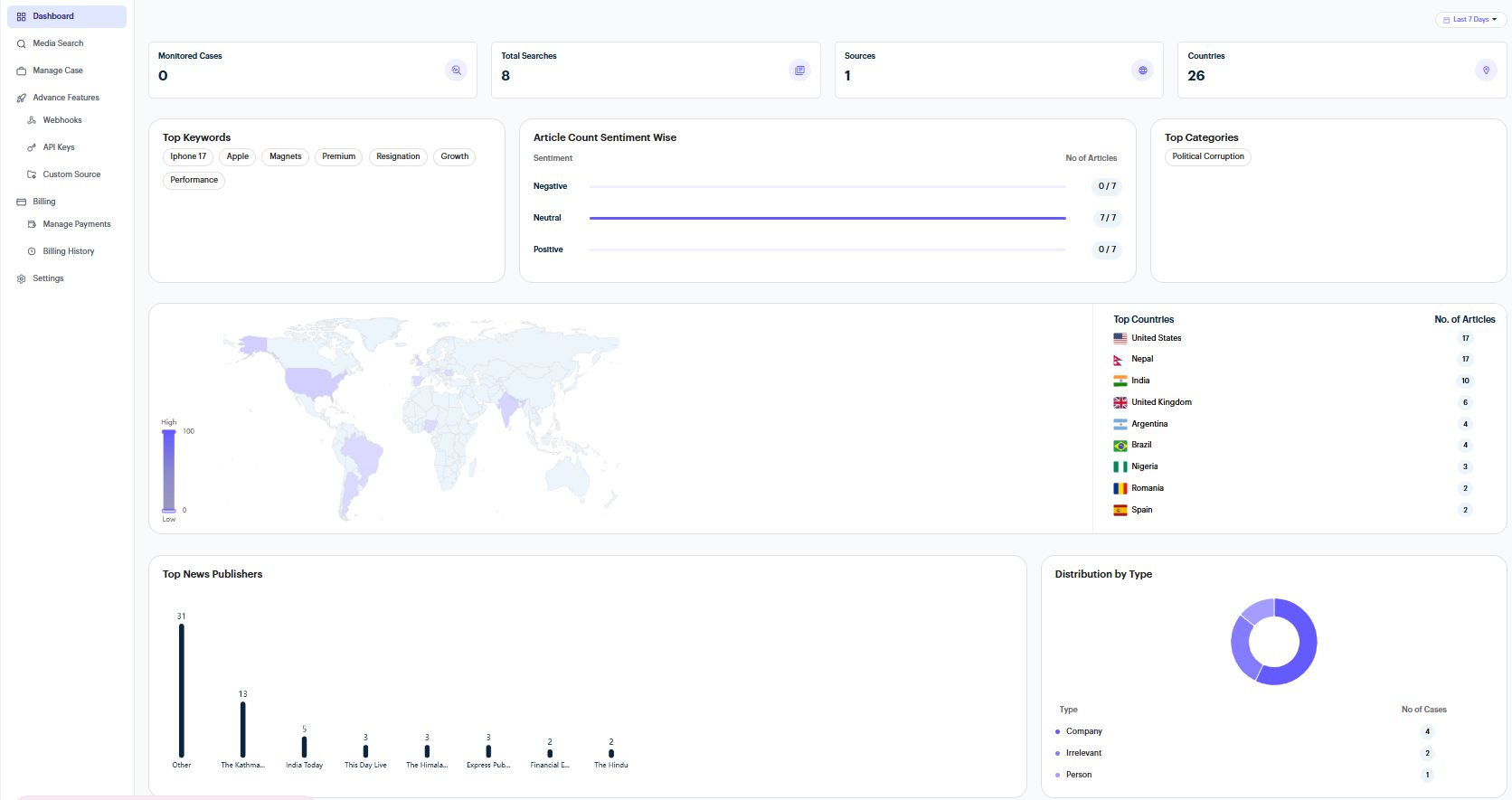The image size is (1512, 800).
Task: Select the Iphone 17 keyword tag
Action: pyautogui.click(x=188, y=156)
